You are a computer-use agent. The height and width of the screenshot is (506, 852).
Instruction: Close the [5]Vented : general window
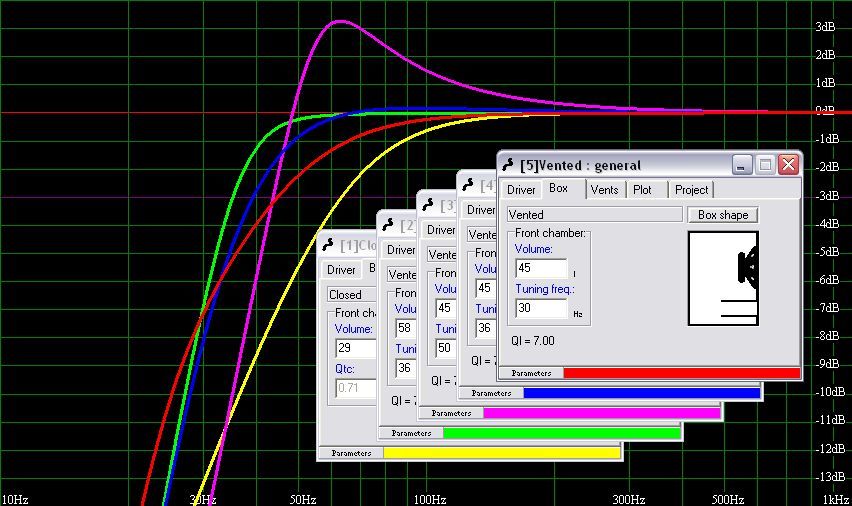click(x=788, y=164)
